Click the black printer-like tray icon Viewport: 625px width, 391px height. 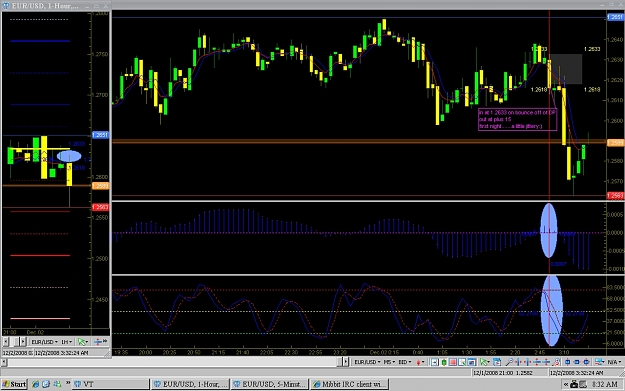coord(574,385)
